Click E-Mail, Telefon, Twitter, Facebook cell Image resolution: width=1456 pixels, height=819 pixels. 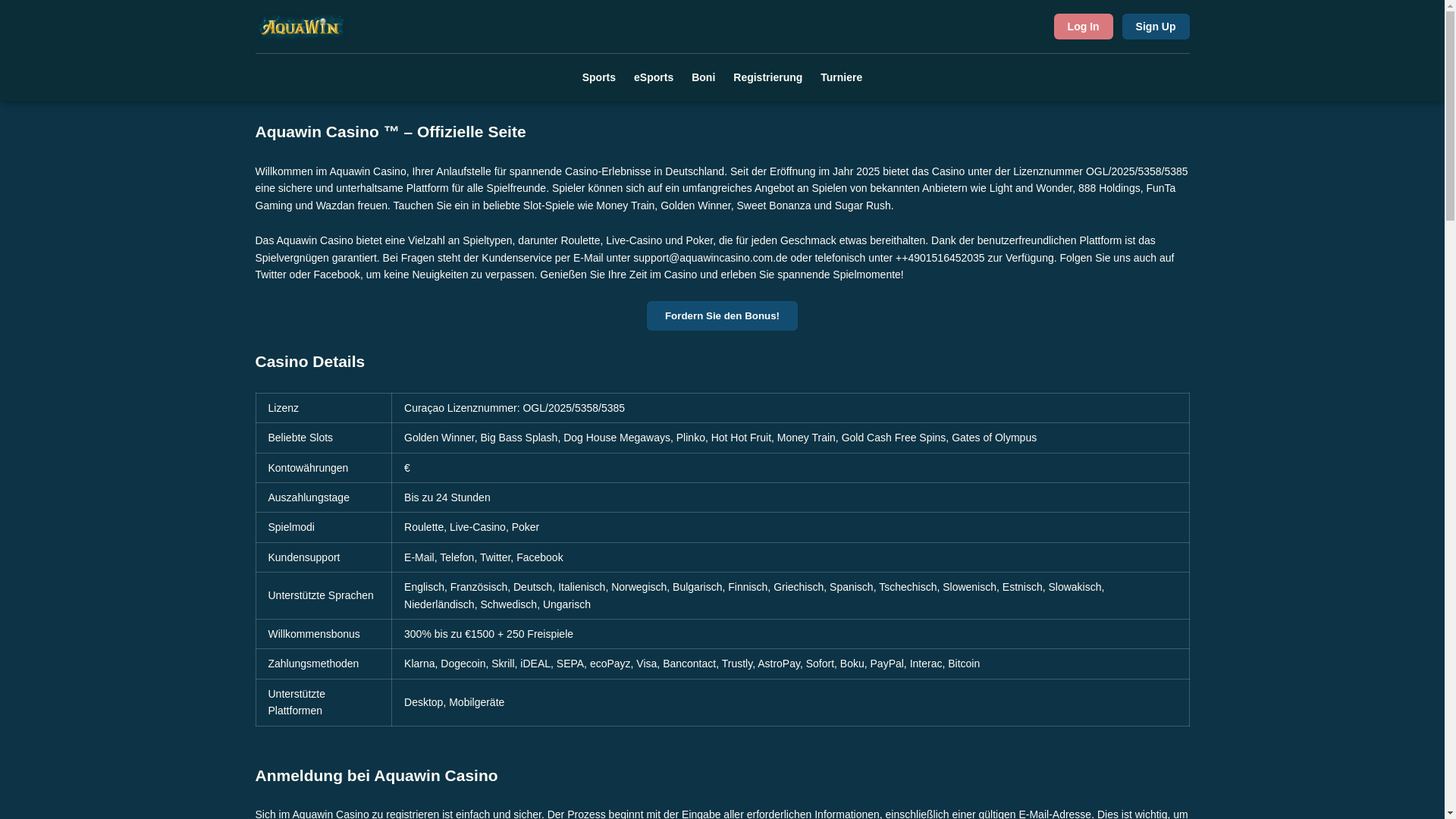point(790,557)
